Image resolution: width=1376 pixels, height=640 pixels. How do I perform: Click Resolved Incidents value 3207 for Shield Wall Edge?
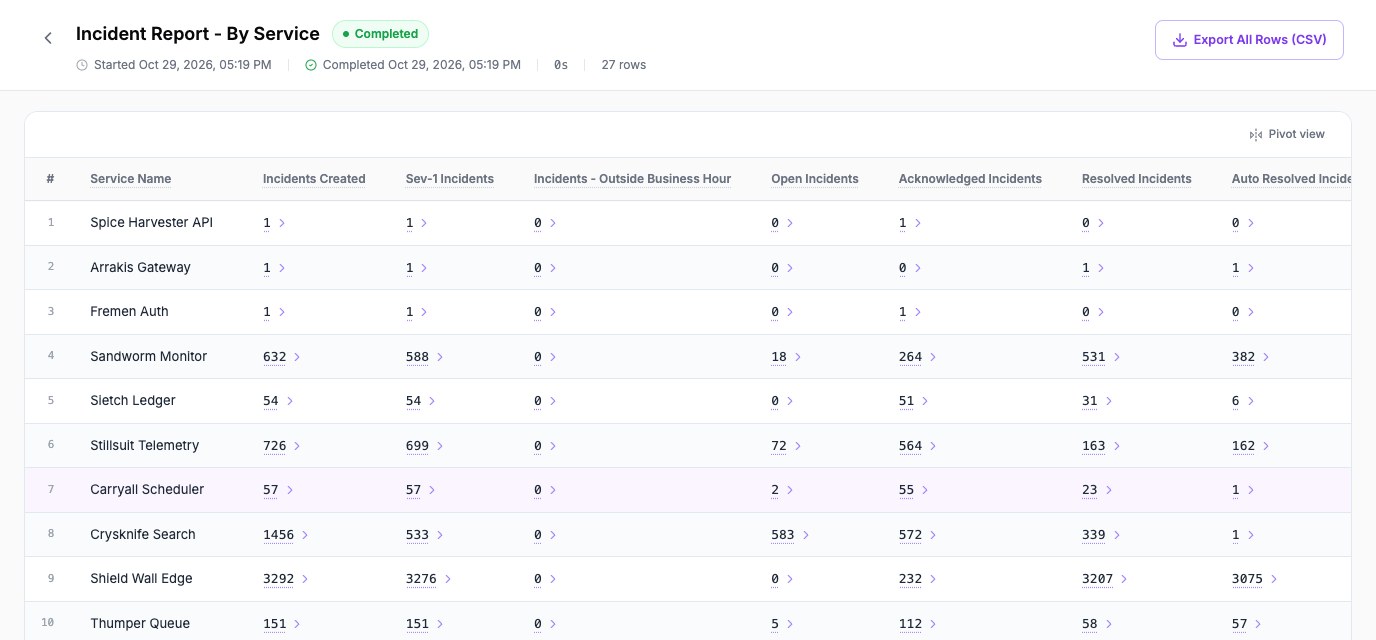point(1097,579)
